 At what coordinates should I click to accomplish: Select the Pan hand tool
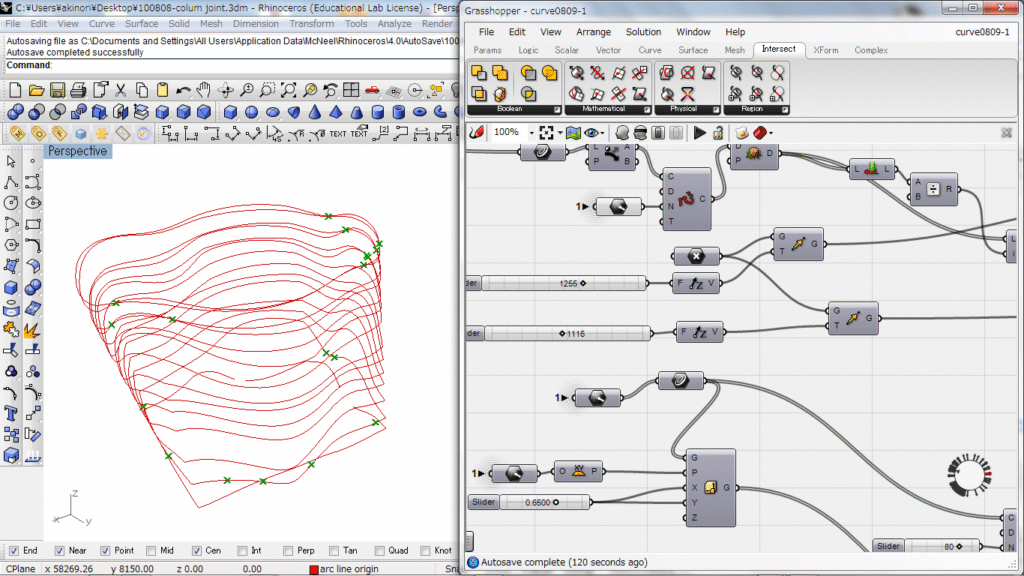pos(204,90)
